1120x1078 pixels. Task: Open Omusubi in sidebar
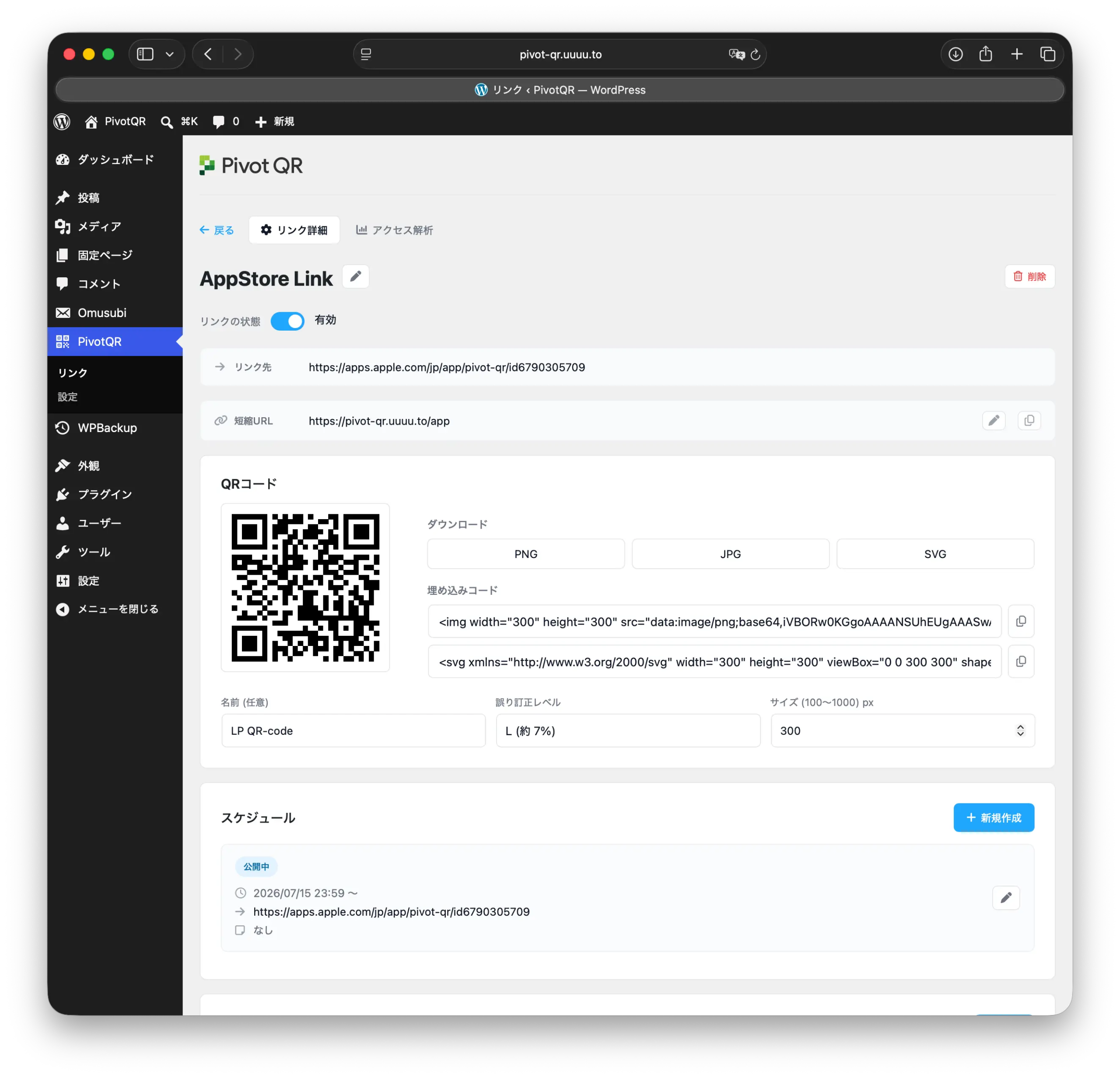[115, 313]
